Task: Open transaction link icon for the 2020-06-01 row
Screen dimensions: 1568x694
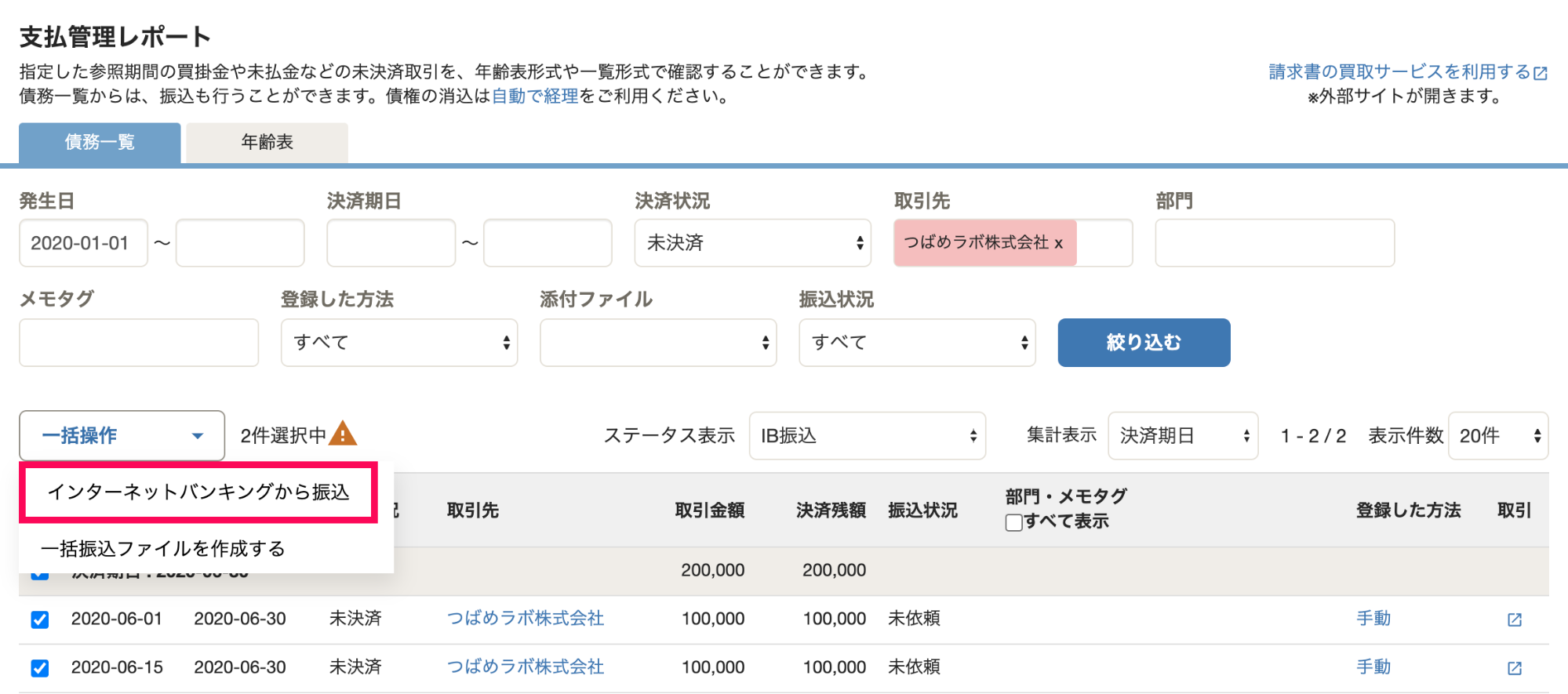Action: point(1515,620)
